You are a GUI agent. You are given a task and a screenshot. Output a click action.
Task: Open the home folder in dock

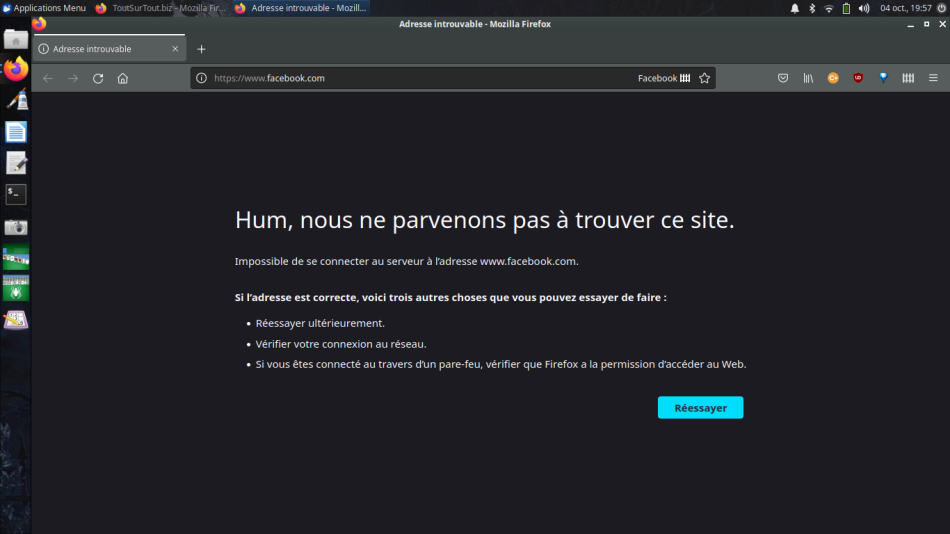tap(16, 40)
